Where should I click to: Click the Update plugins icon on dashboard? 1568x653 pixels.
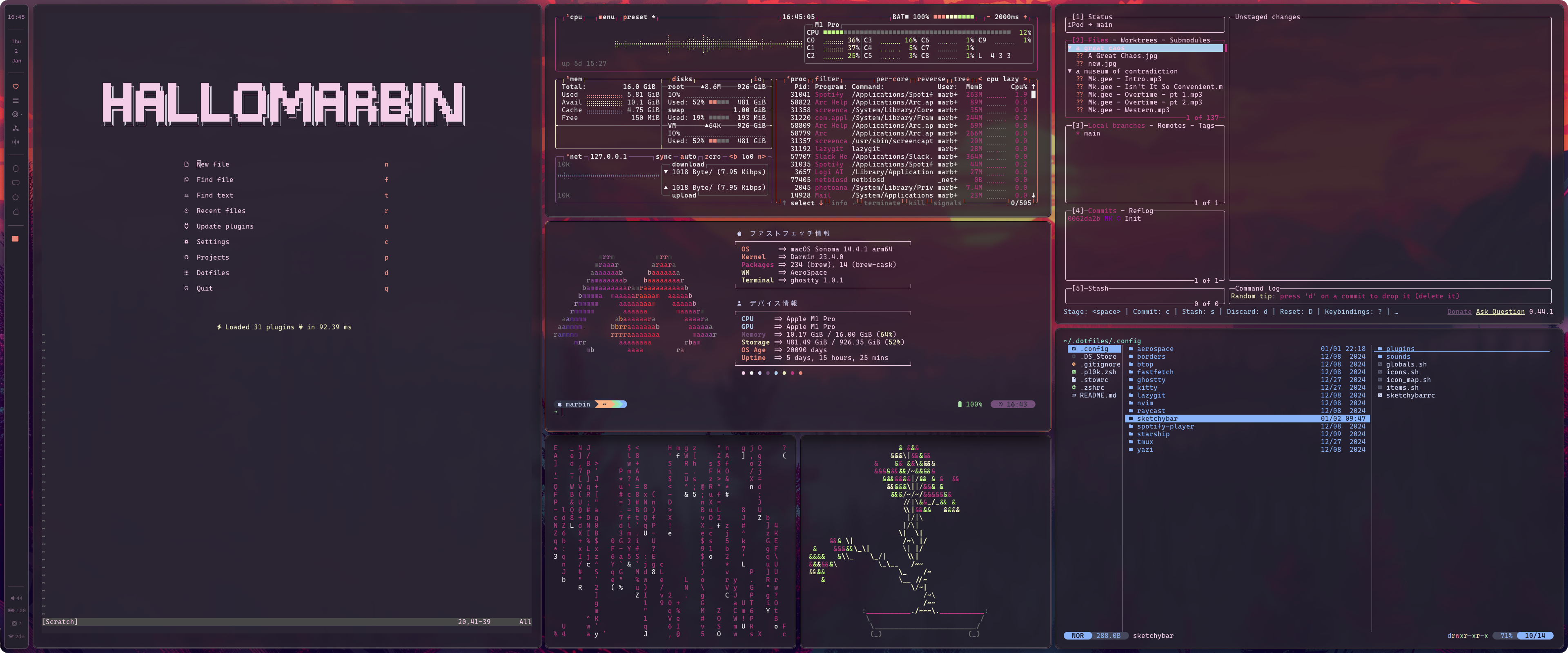tap(186, 227)
